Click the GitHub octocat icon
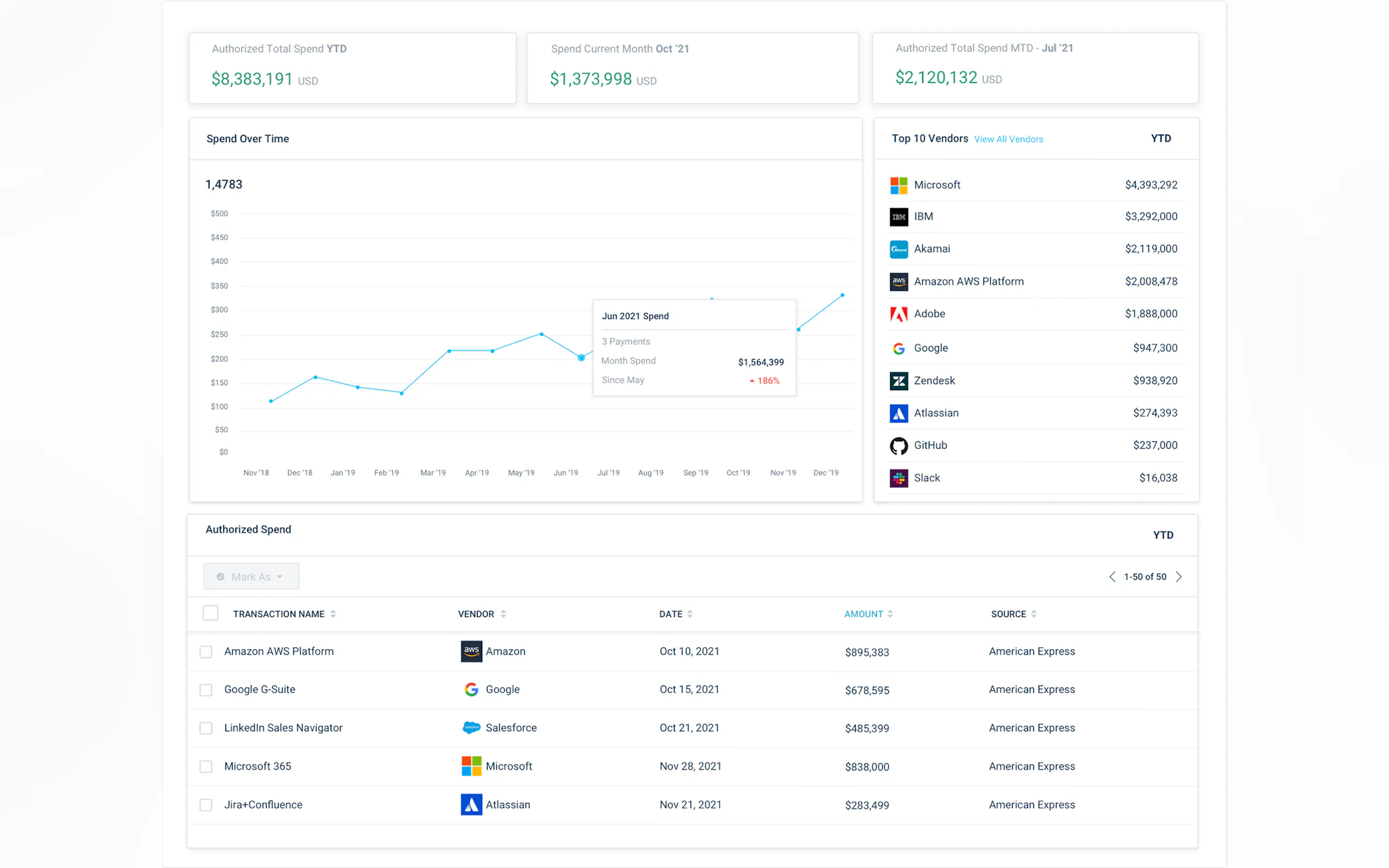The width and height of the screenshot is (1389, 868). tap(898, 445)
